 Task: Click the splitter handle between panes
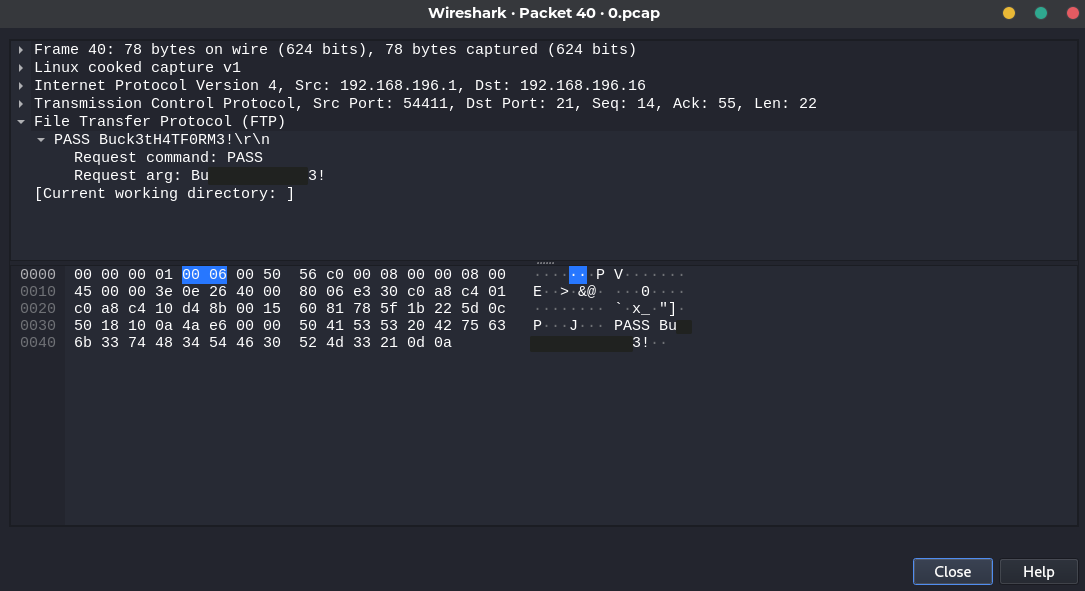pyautogui.click(x=545, y=263)
